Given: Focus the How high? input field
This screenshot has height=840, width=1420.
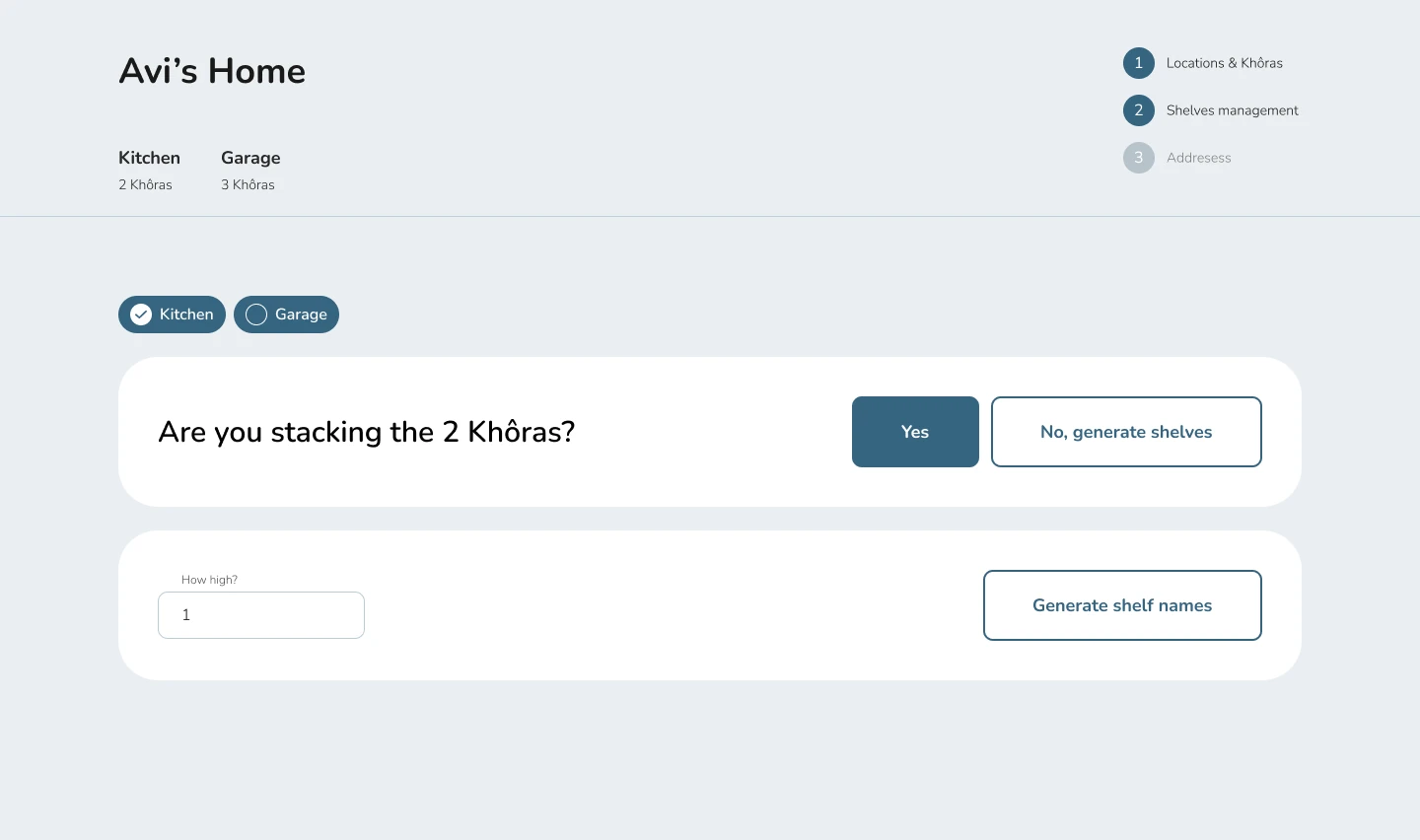Looking at the screenshot, I should [261, 615].
